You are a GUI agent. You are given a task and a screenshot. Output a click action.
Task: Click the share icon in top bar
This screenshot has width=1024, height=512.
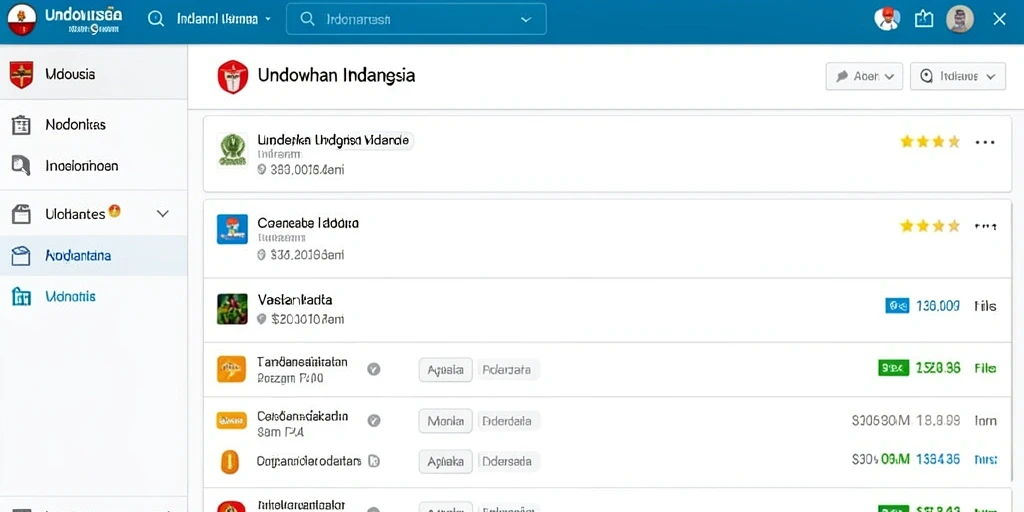click(x=924, y=19)
